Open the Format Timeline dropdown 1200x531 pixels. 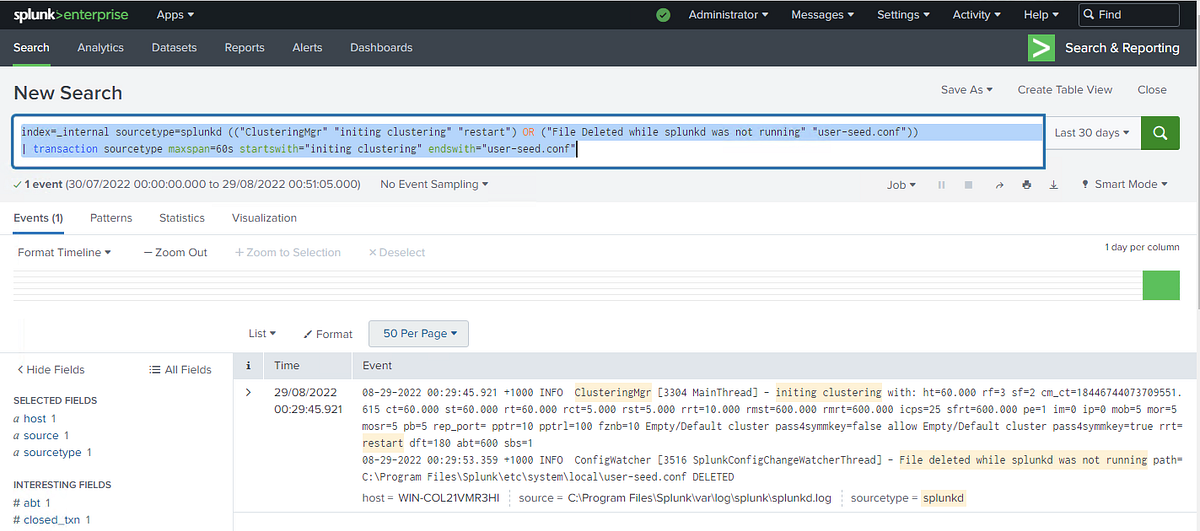64,253
